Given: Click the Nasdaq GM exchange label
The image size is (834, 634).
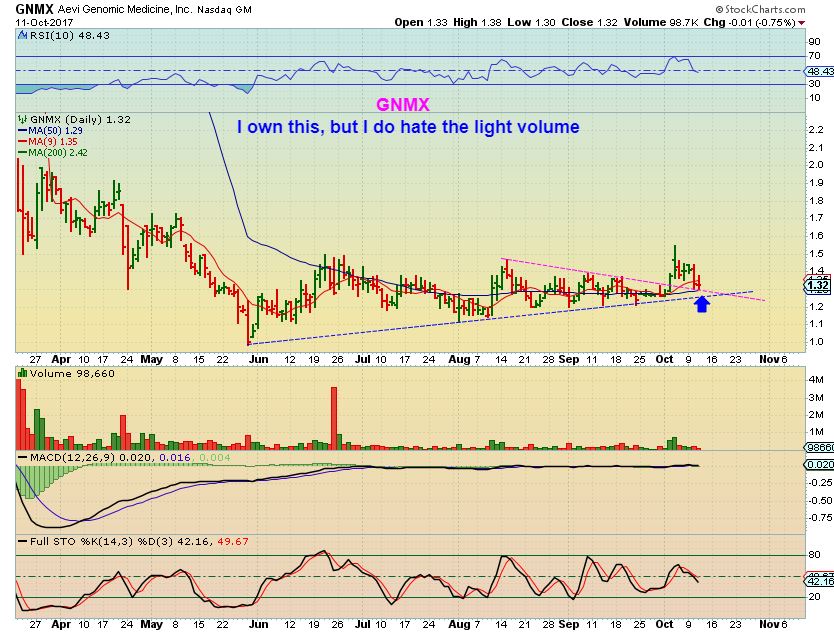Looking at the screenshot, I should coord(224,10).
